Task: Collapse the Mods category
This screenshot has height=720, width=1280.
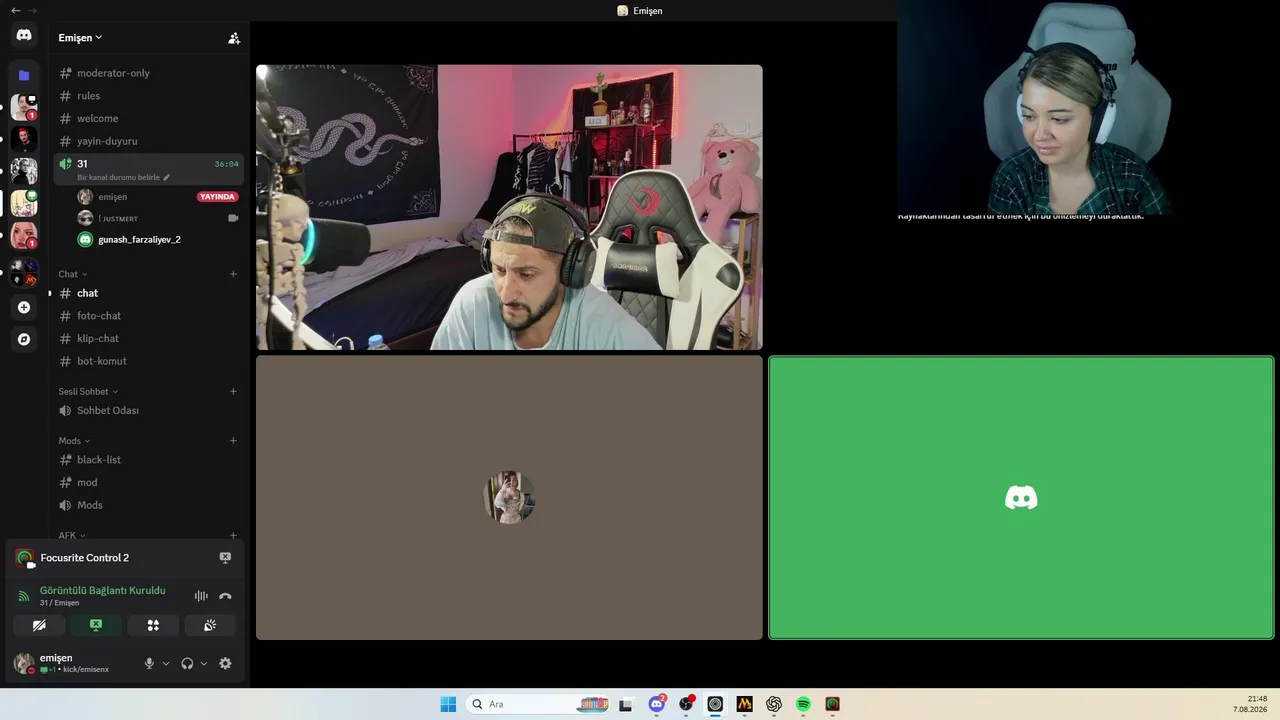Action: click(x=74, y=441)
